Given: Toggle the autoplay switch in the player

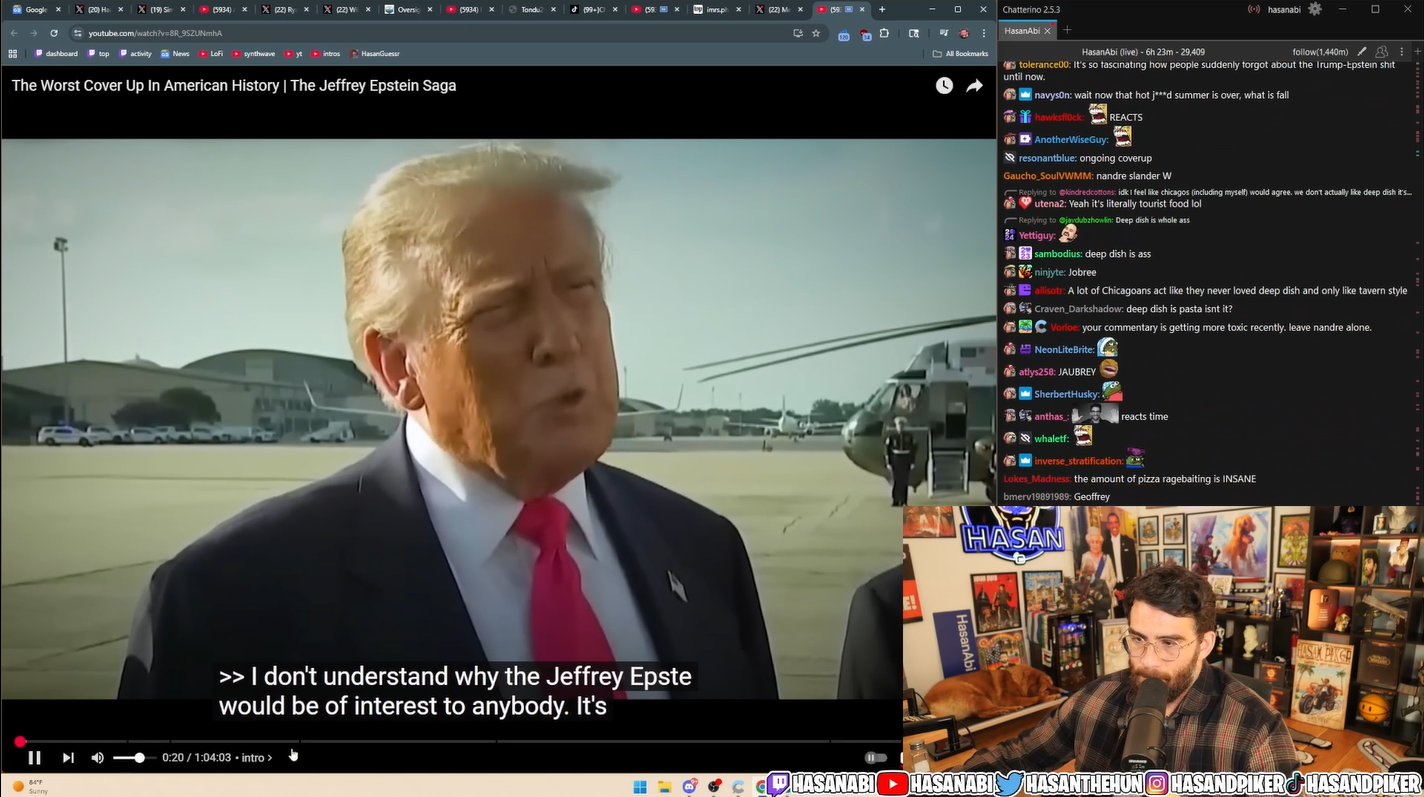Looking at the screenshot, I should point(874,758).
